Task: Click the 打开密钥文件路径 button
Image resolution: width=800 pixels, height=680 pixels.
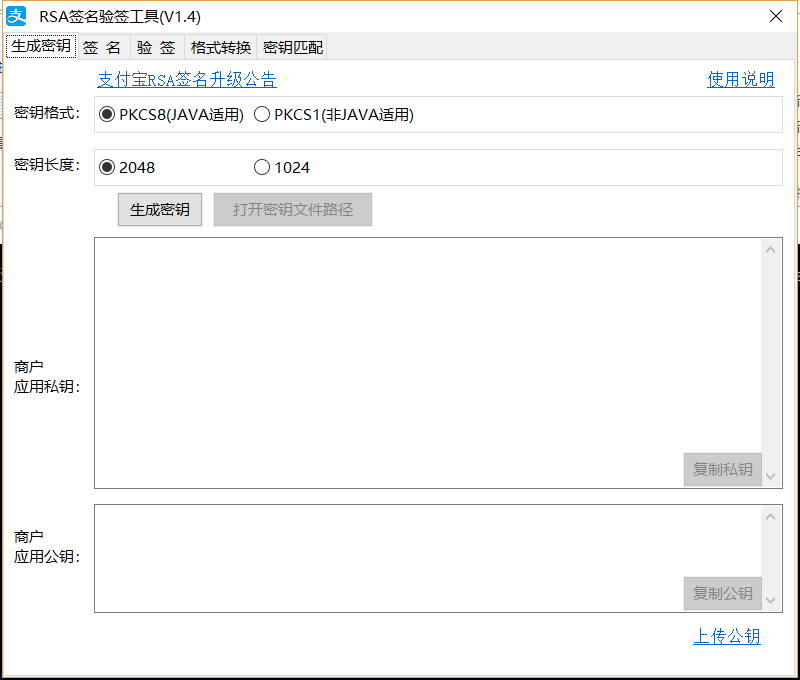Action: [x=292, y=209]
